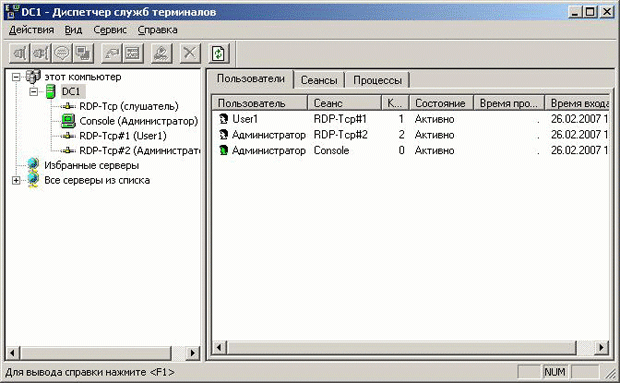Click the 'Все серверы из списка' globe icon

tap(33, 180)
